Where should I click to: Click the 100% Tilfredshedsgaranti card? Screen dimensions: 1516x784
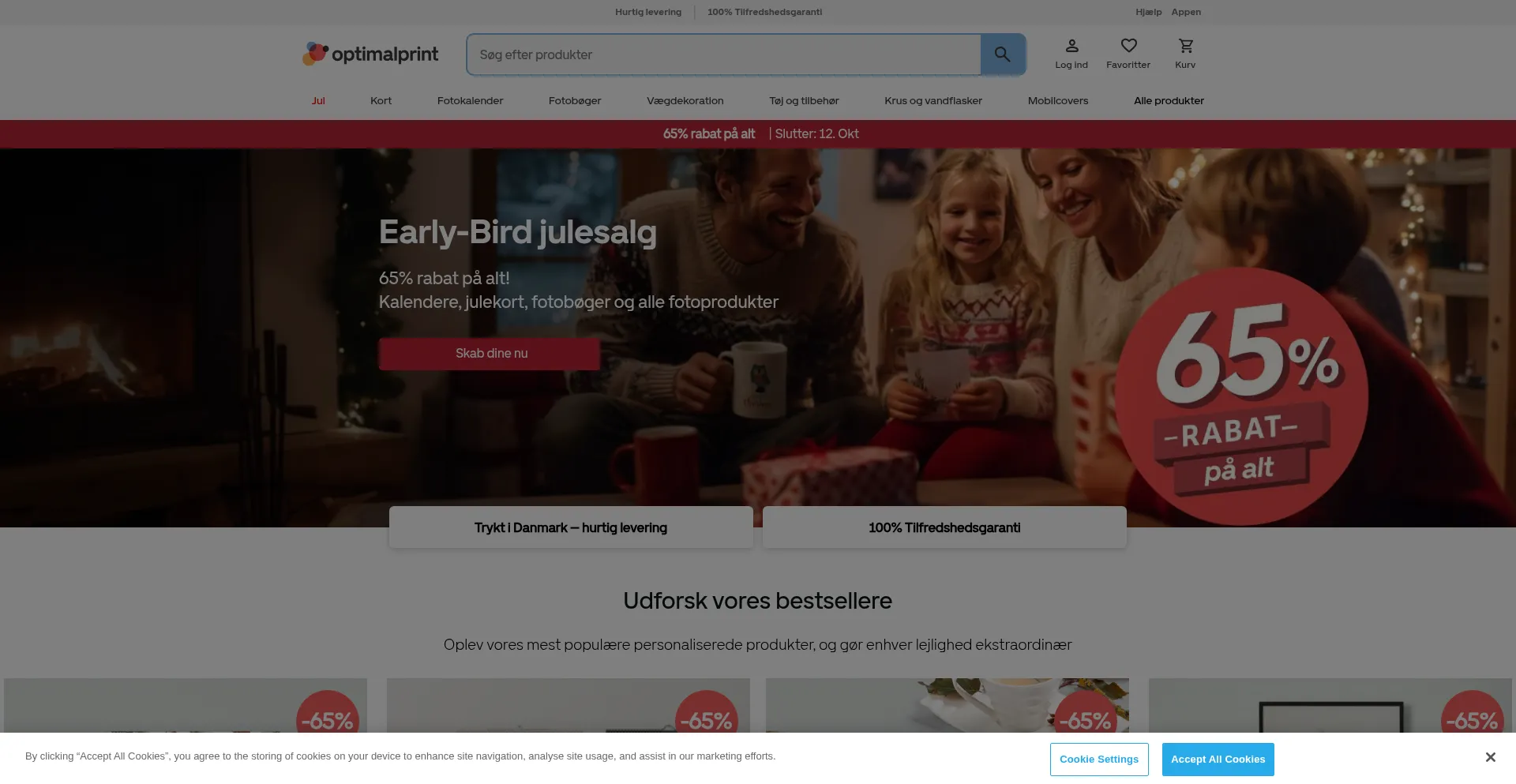click(944, 527)
